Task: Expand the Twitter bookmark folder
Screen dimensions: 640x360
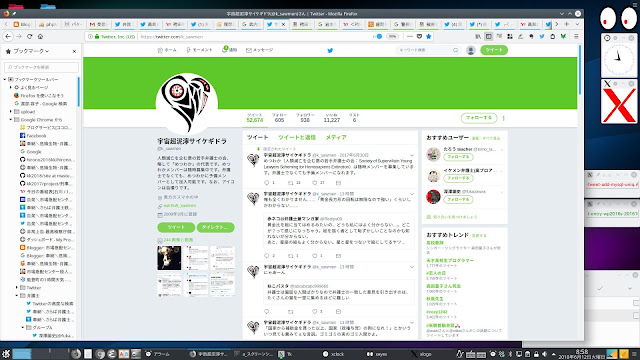Action: [17, 288]
